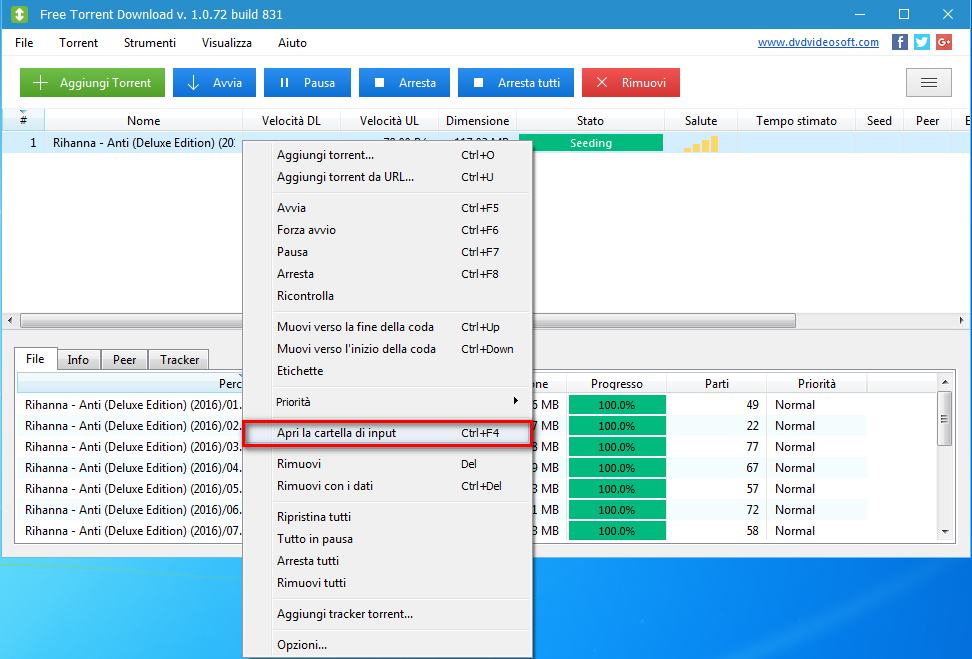Choose Aggiungi torrent da URL... entry

click(x=387, y=177)
